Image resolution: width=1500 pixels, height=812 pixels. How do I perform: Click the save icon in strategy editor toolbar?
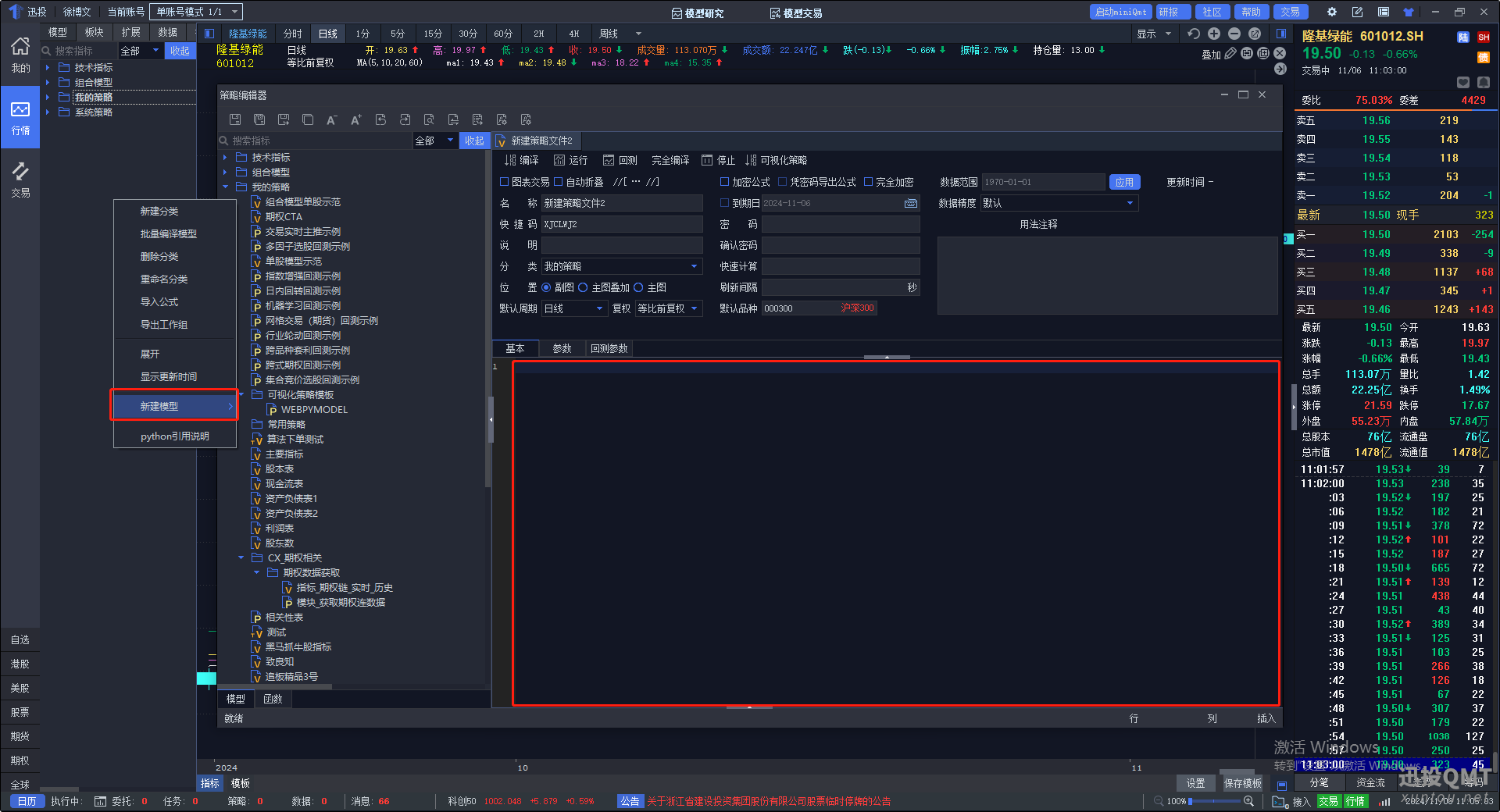tap(235, 119)
